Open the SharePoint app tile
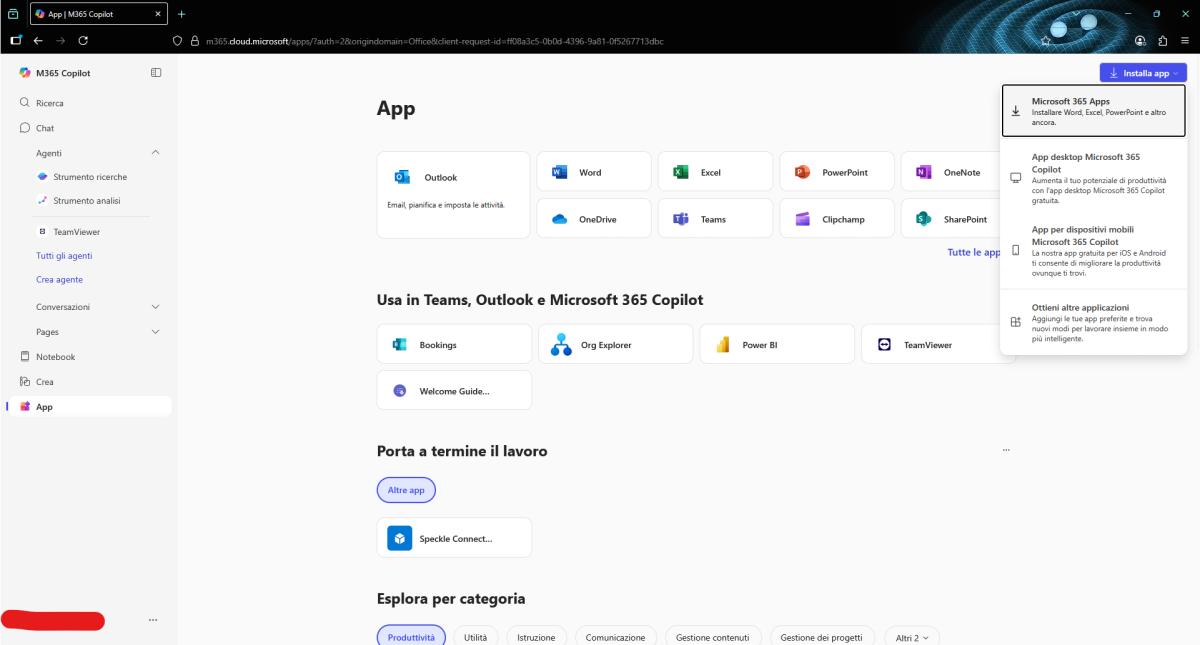This screenshot has height=645, width=1200. 953,219
